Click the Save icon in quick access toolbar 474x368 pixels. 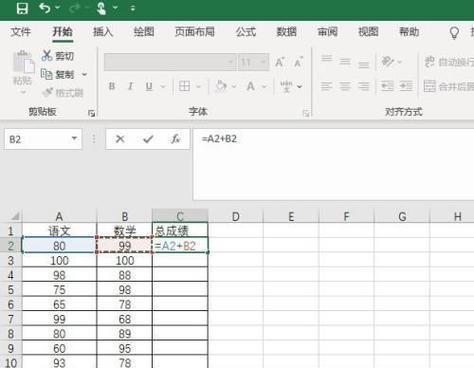click(x=22, y=8)
